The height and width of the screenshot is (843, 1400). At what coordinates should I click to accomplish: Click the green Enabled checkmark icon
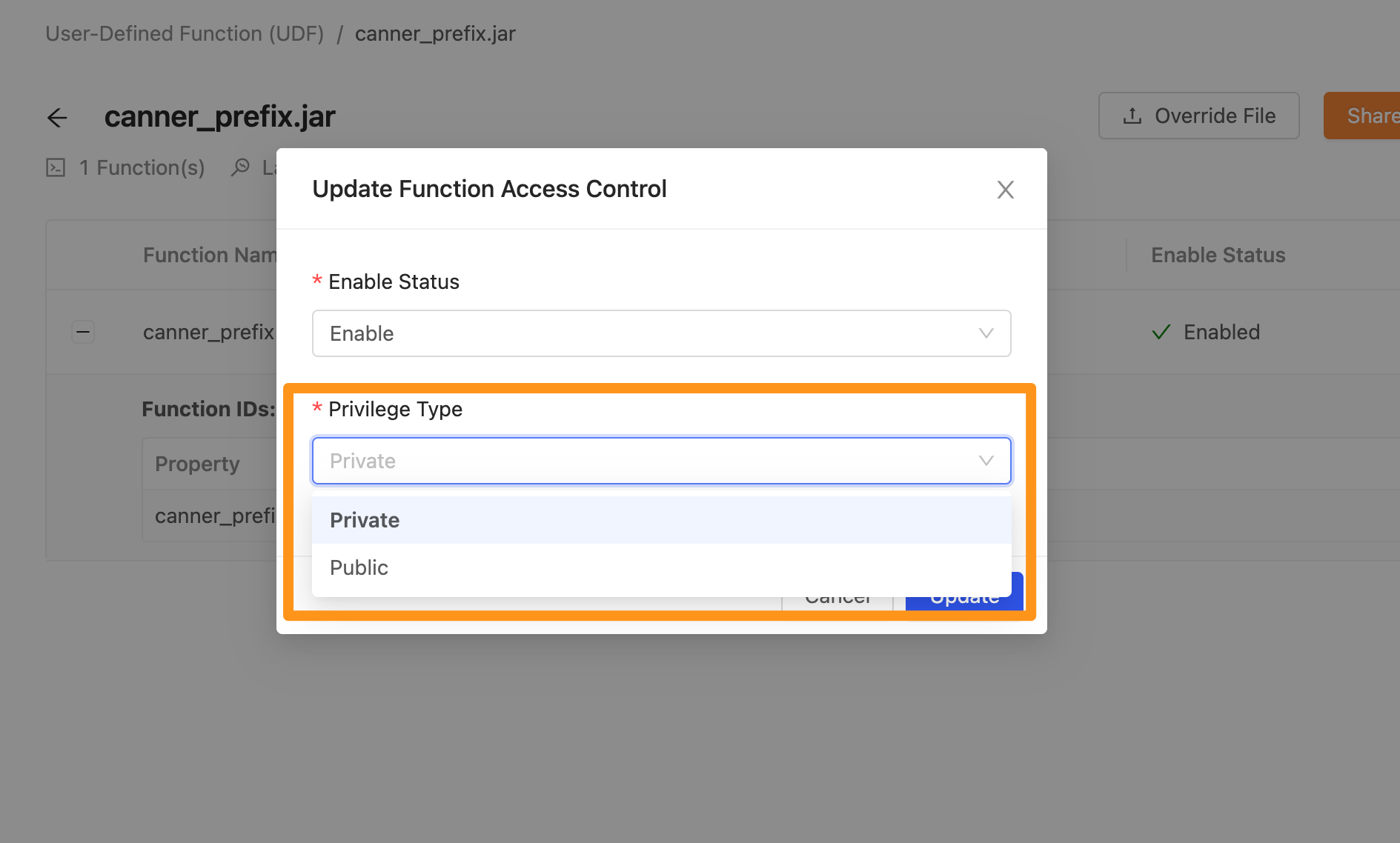pyautogui.click(x=1161, y=332)
